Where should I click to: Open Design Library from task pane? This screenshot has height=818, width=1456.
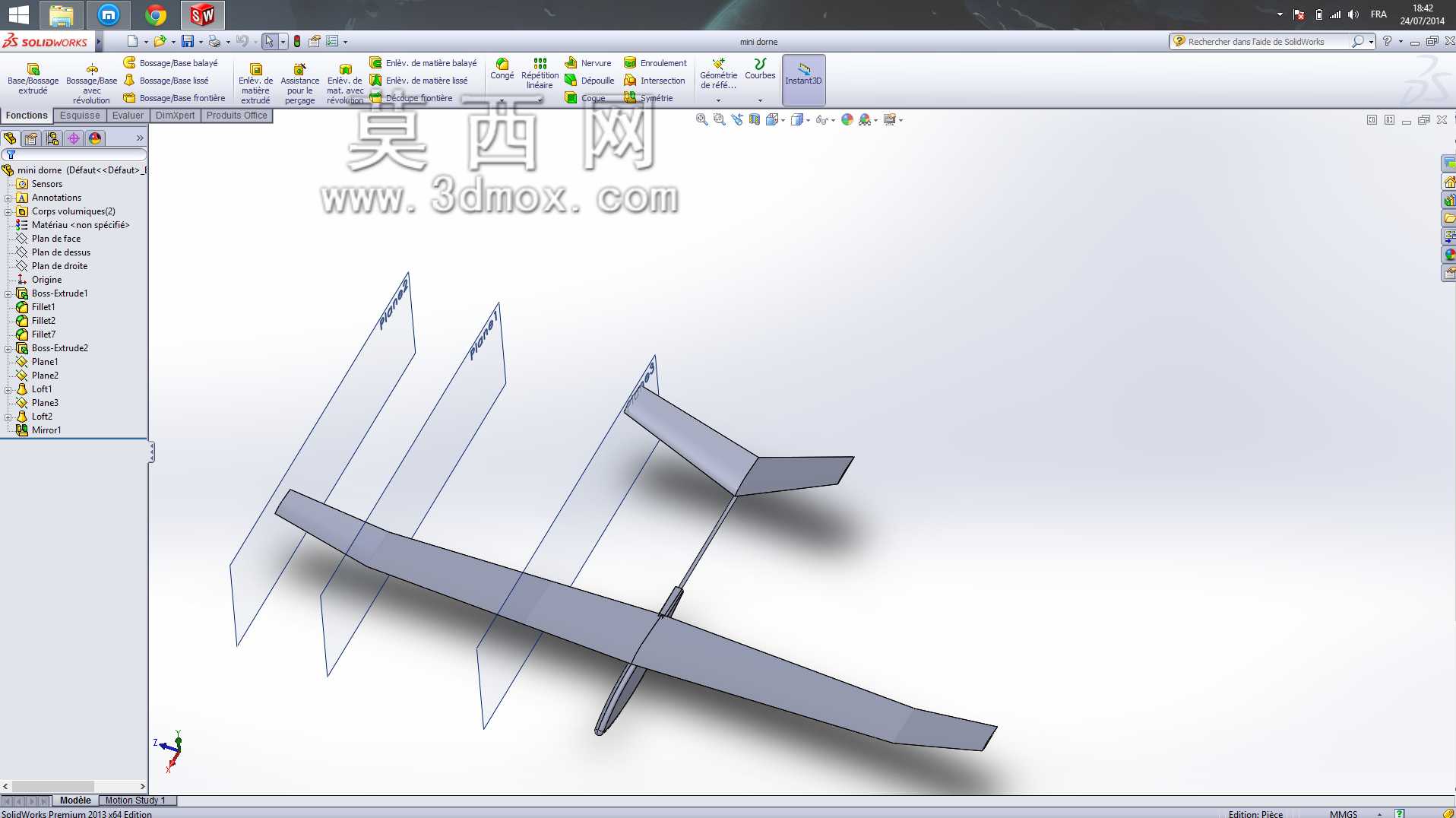tap(1449, 200)
